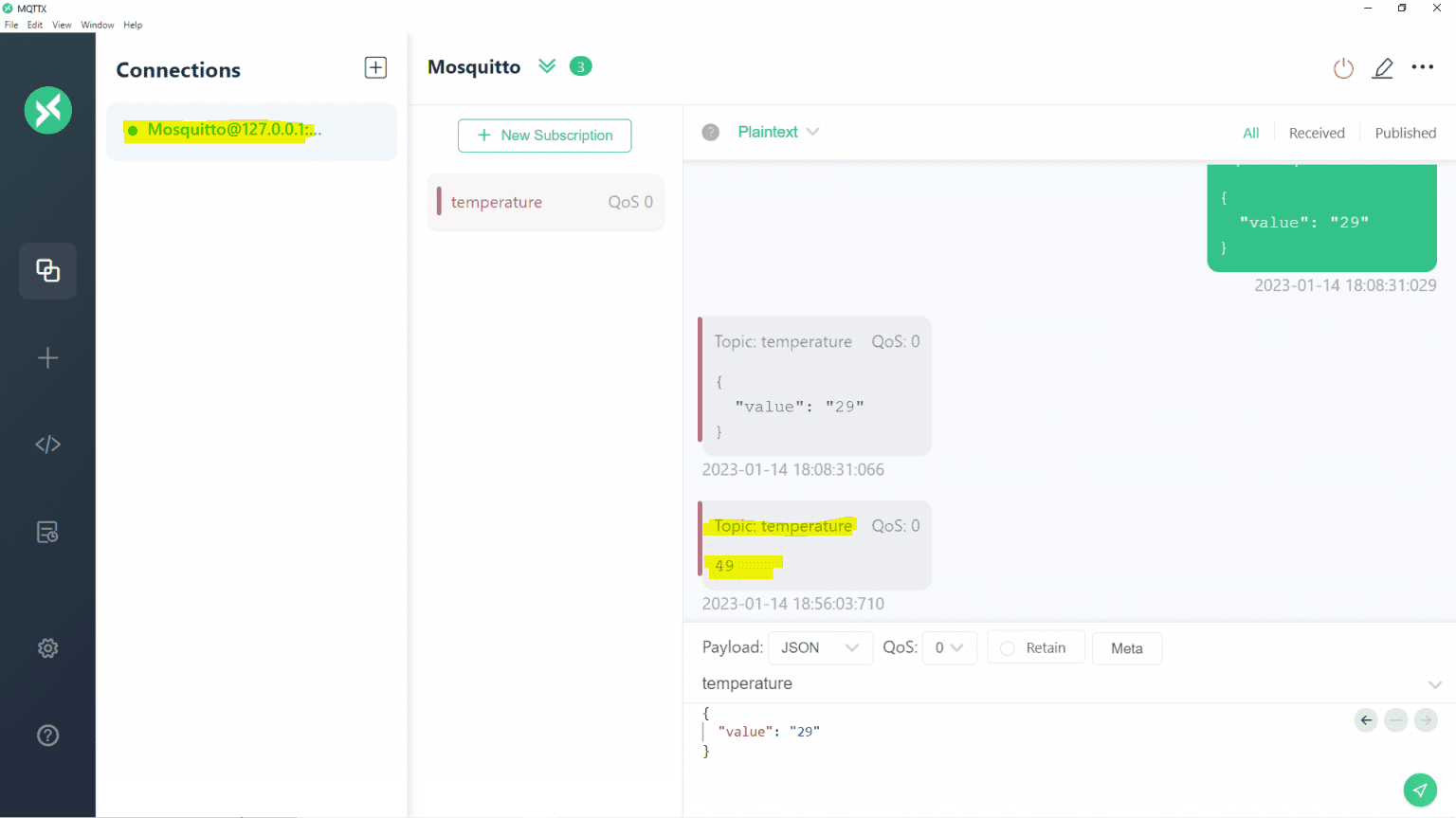
Task: Show only Received messages
Action: [x=1316, y=134]
